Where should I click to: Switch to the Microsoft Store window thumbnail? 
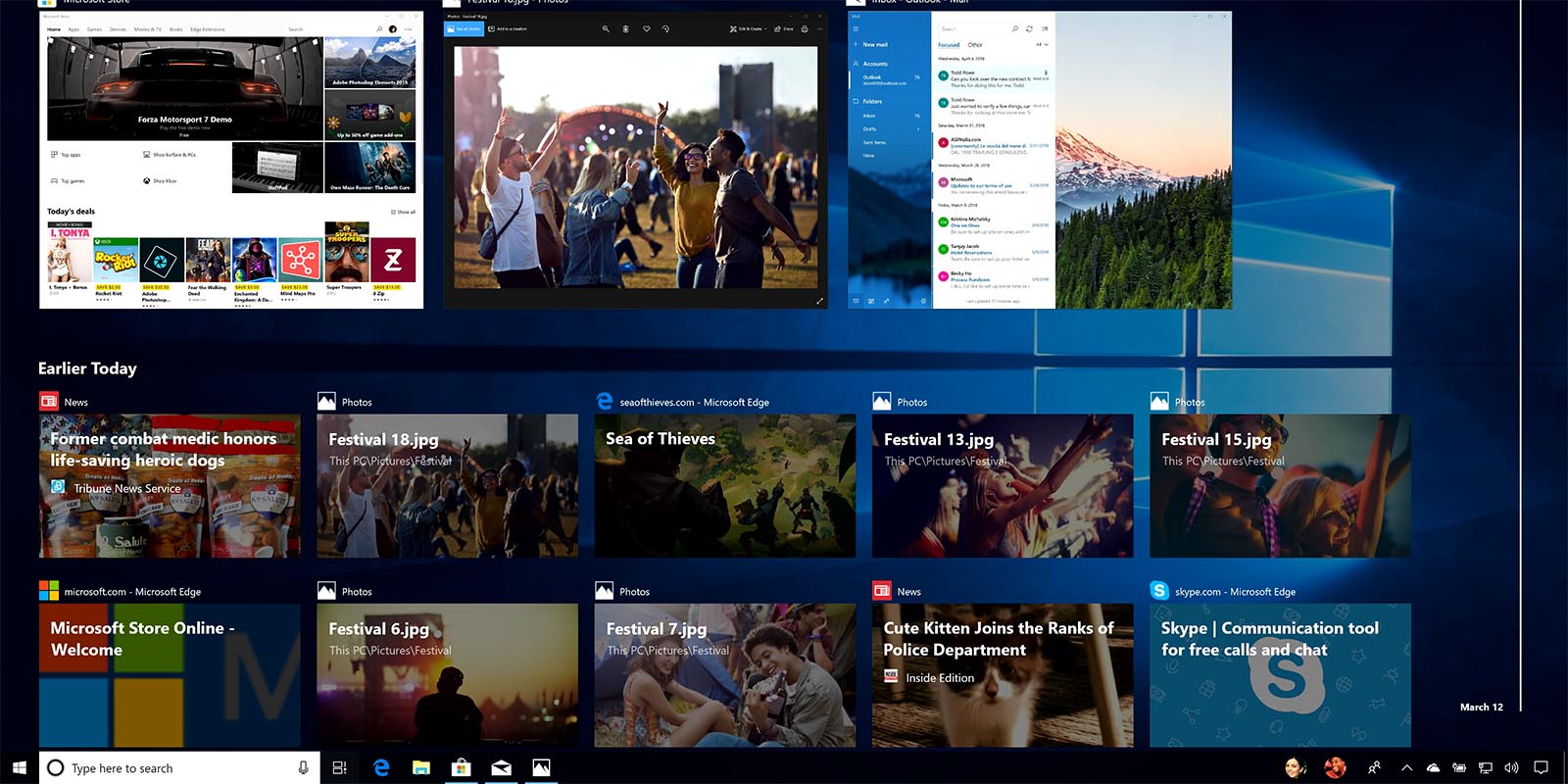(x=231, y=162)
